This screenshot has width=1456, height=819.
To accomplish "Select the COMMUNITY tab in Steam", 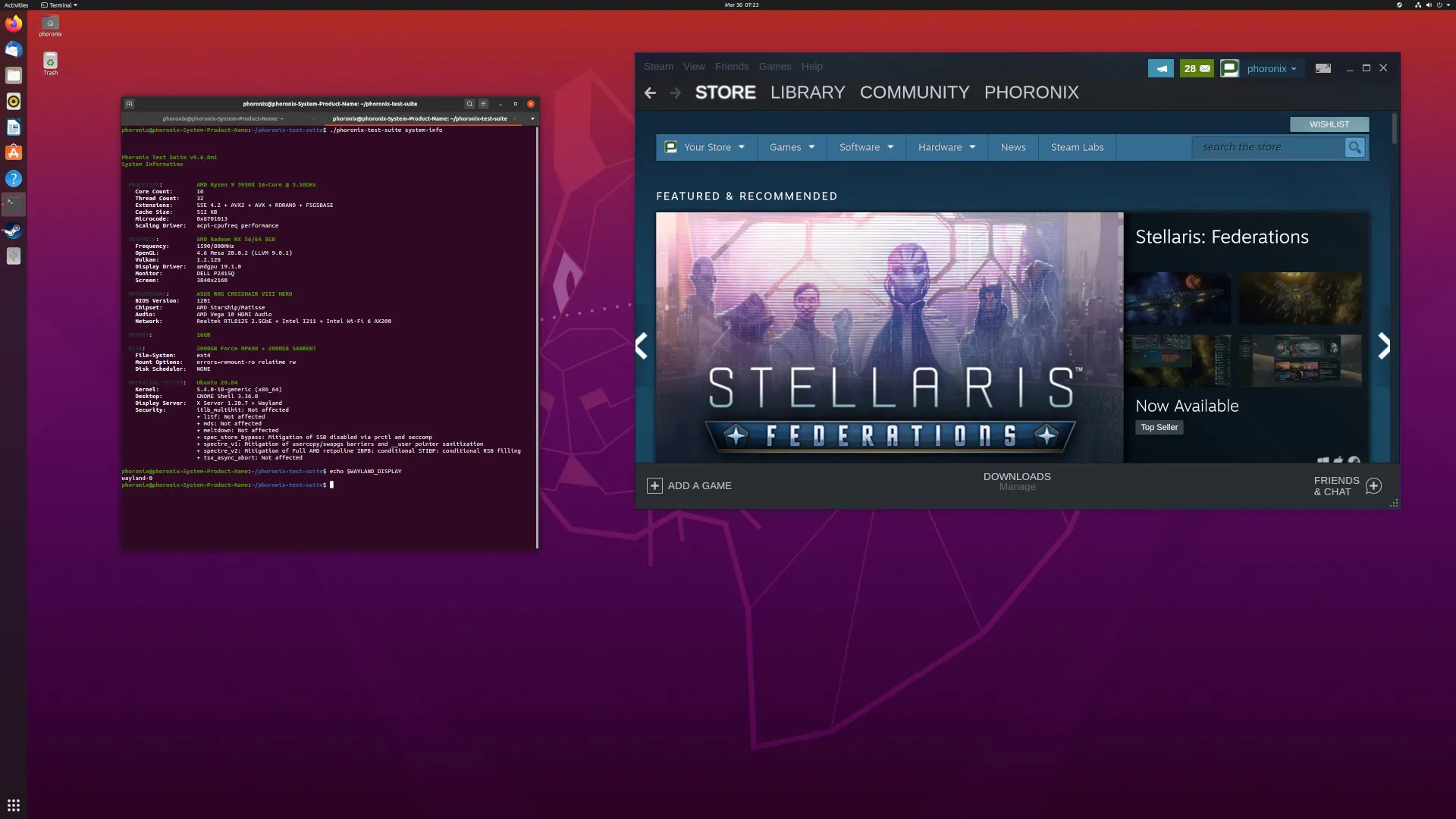I will (x=914, y=91).
